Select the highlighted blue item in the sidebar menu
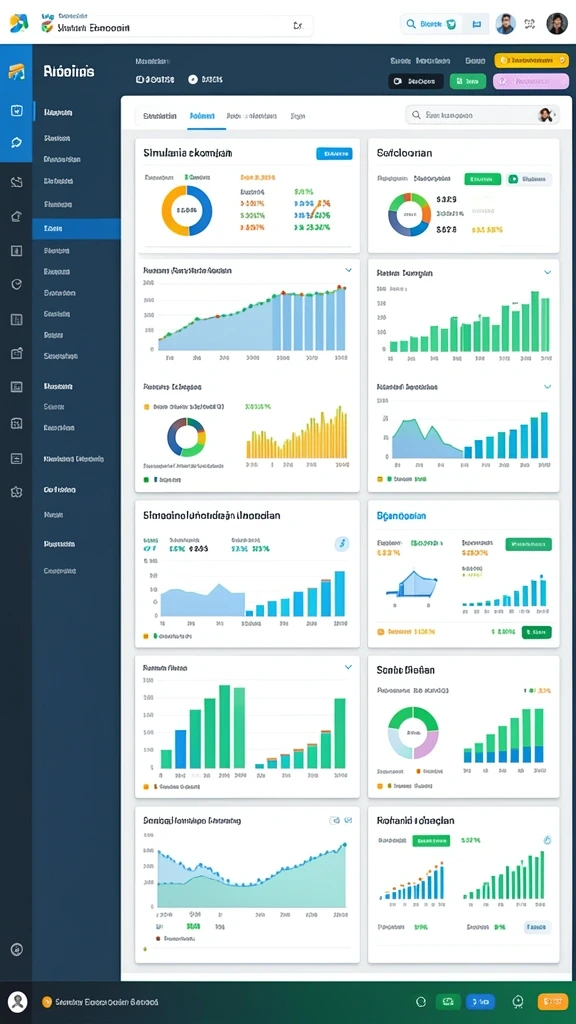This screenshot has width=576, height=1024. coord(76,229)
